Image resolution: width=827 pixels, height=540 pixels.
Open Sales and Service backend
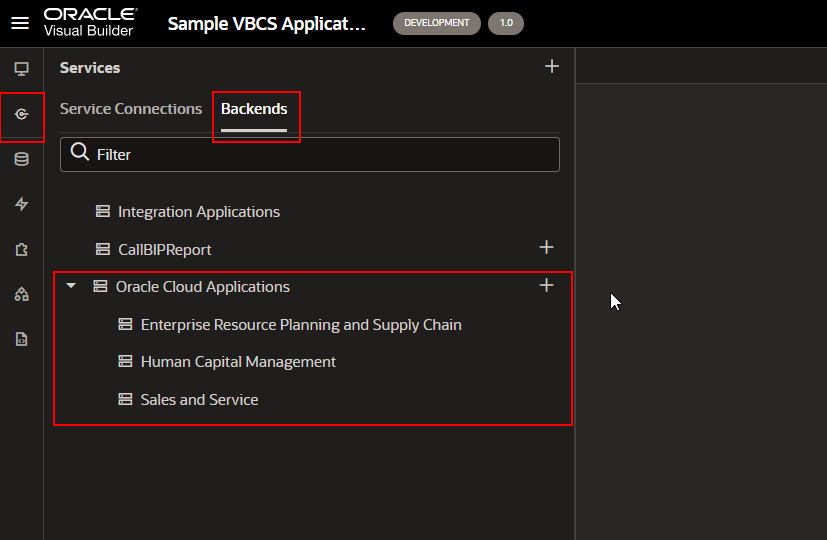pyautogui.click(x=199, y=400)
